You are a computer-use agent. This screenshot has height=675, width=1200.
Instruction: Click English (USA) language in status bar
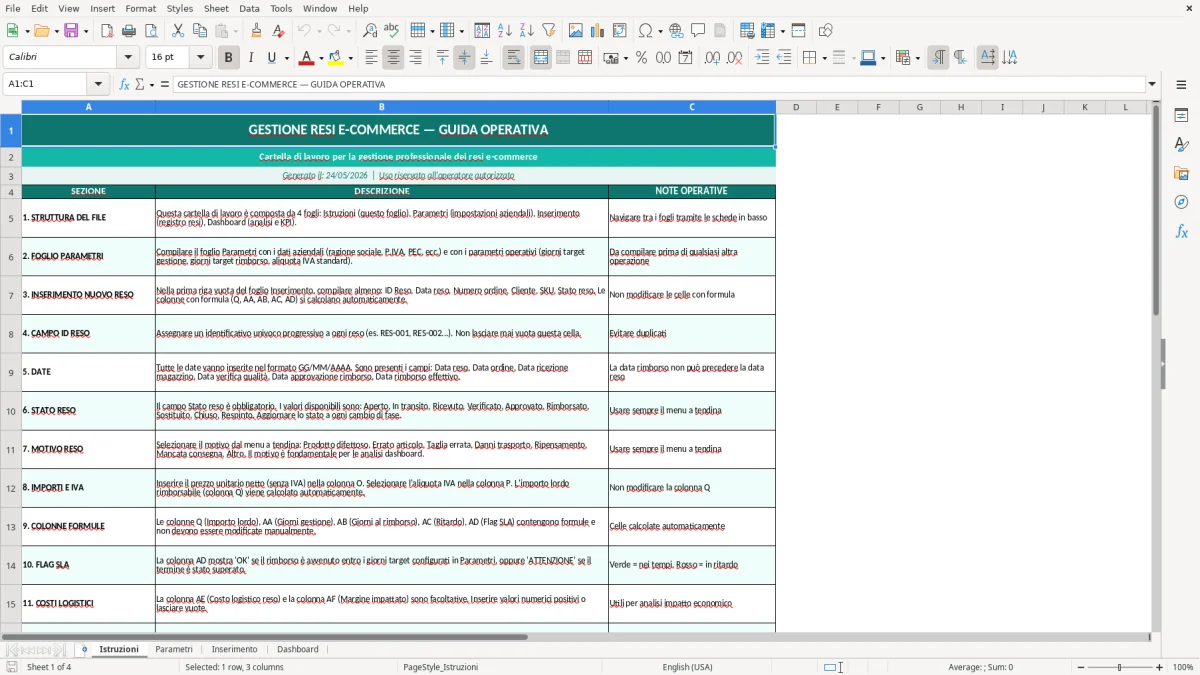(x=687, y=667)
